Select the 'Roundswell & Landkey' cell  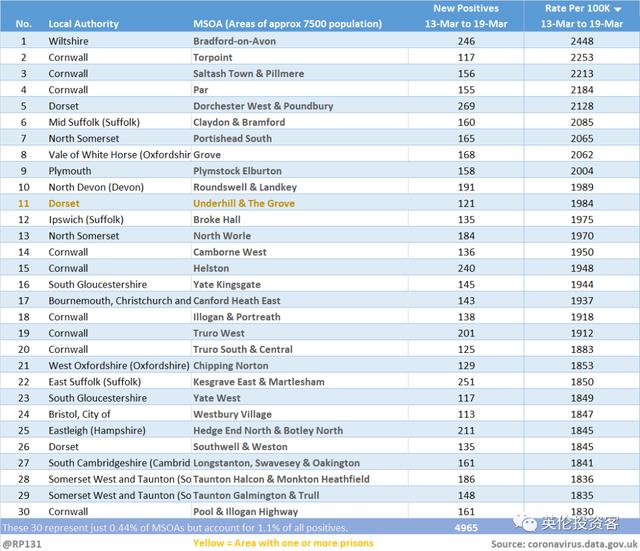coord(245,187)
